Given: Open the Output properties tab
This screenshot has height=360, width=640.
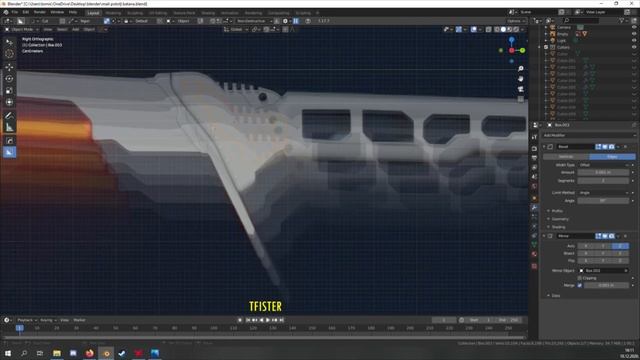Looking at the screenshot, I should [534, 158].
